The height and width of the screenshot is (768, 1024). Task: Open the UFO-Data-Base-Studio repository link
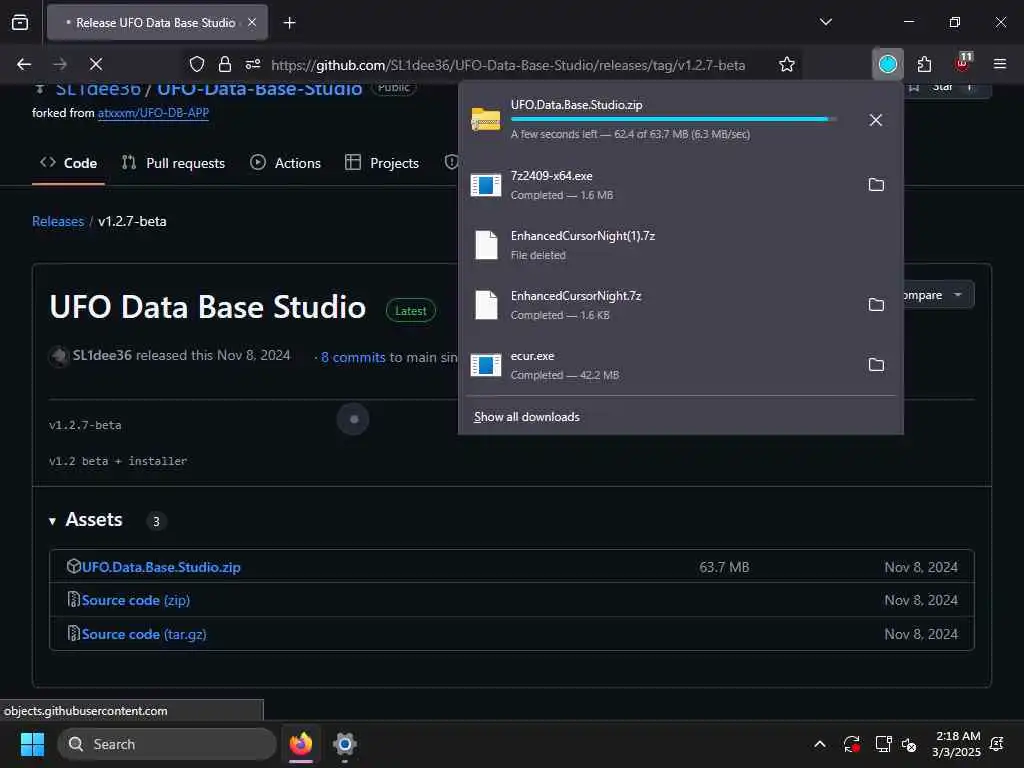[x=259, y=89]
